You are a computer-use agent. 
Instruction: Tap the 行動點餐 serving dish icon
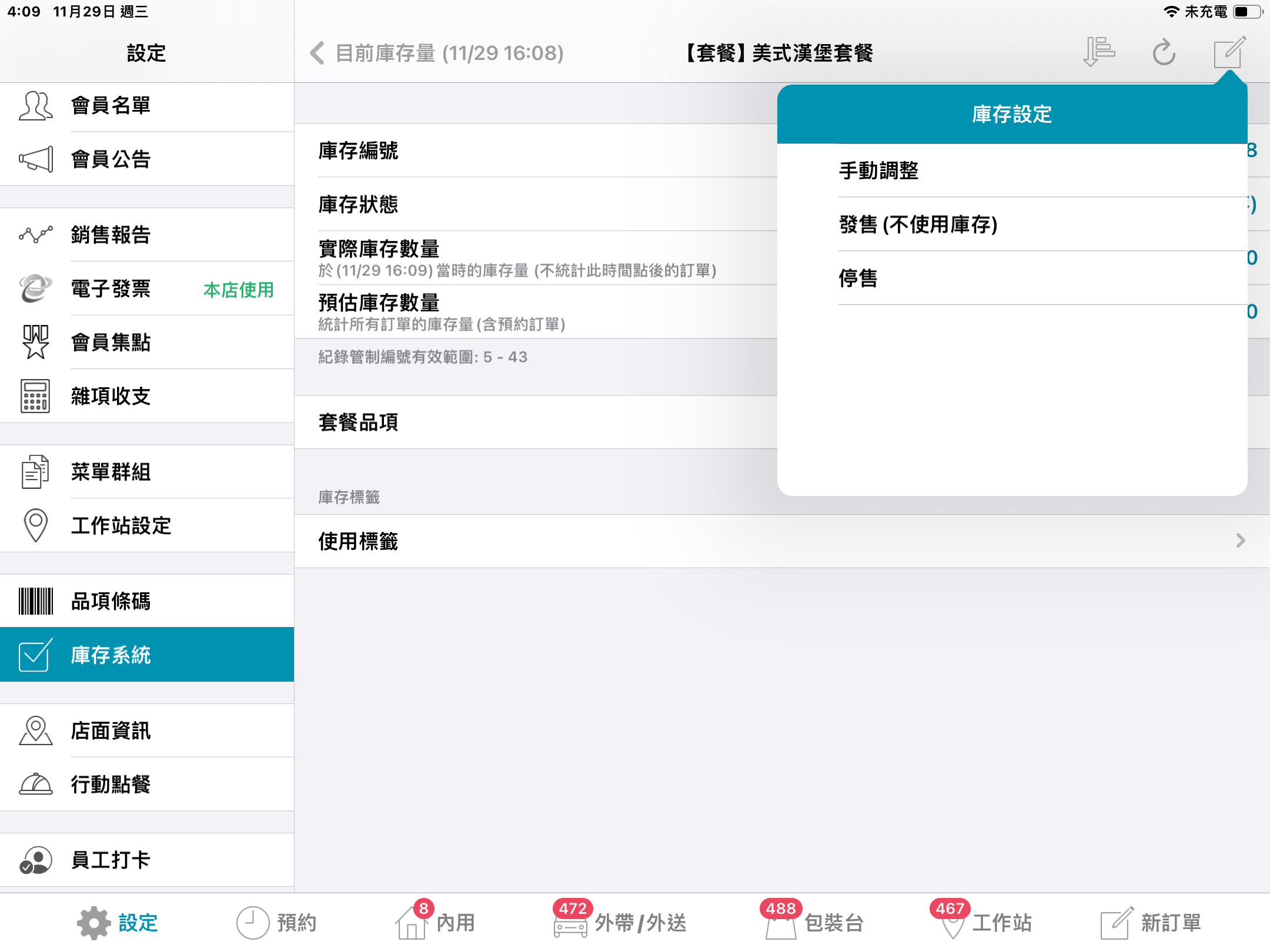35,784
